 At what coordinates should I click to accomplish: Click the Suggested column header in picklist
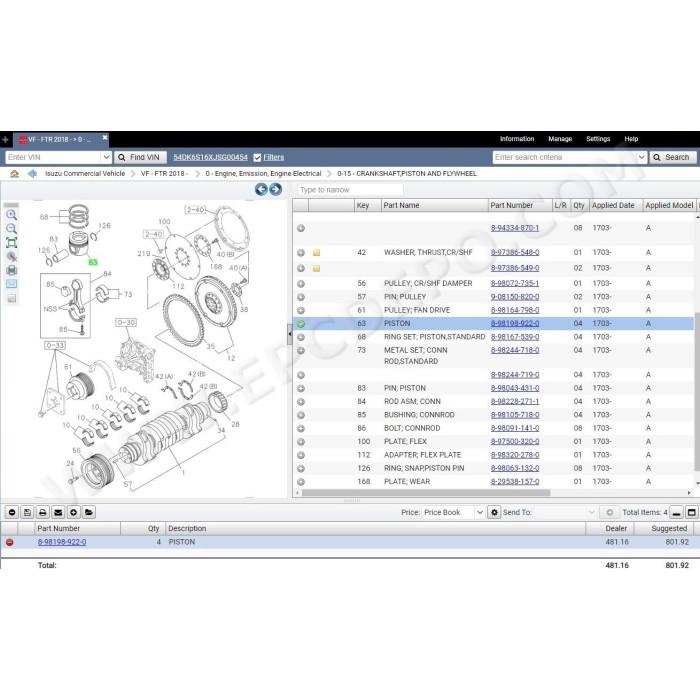coord(664,529)
